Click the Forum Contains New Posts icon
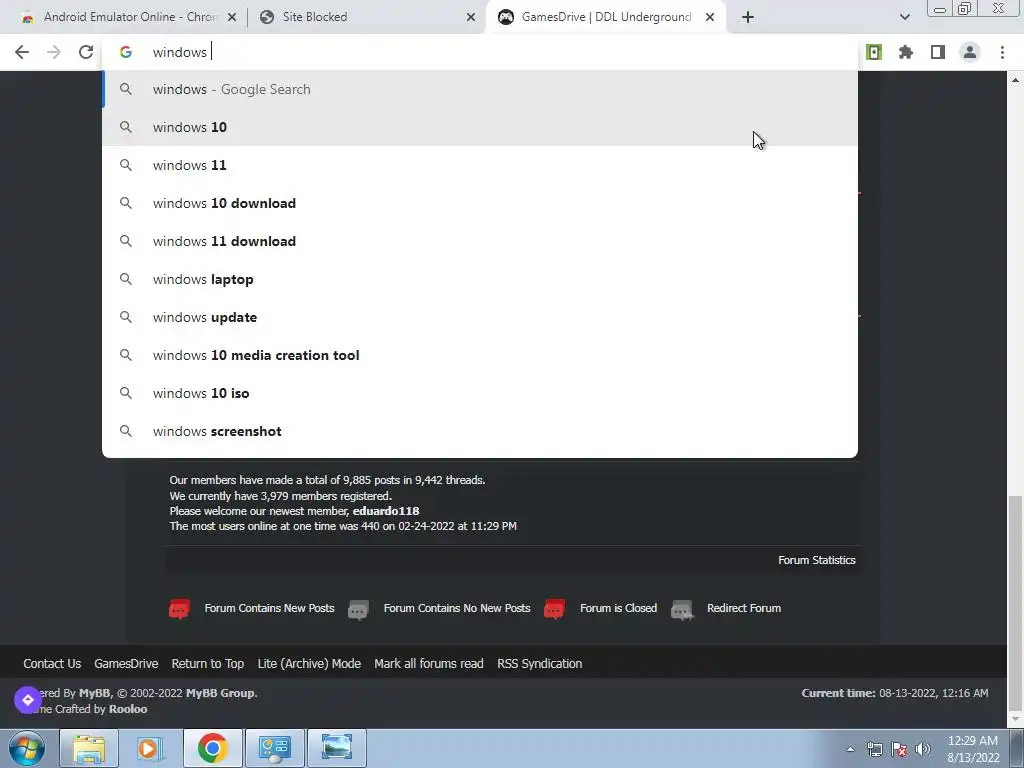The image size is (1024, 768). coord(179,609)
